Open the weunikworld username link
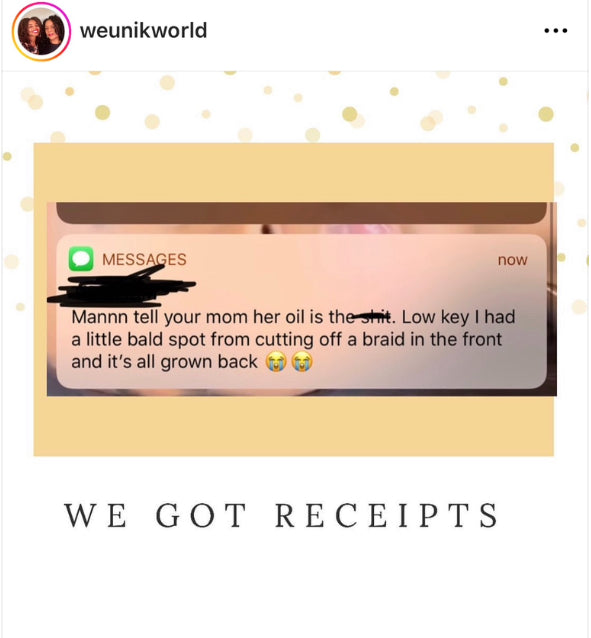591x638 pixels. pos(143,31)
